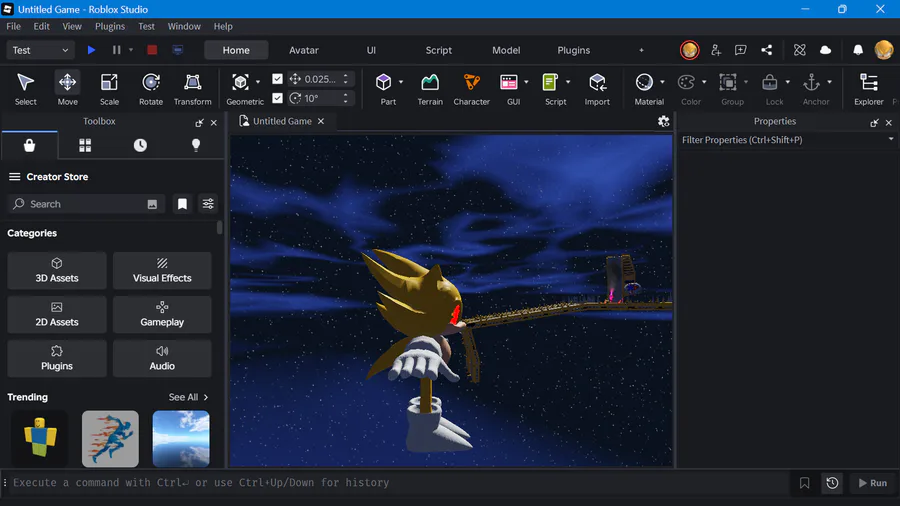900x506 pixels.
Task: Open the Window menu
Action: coord(184,26)
